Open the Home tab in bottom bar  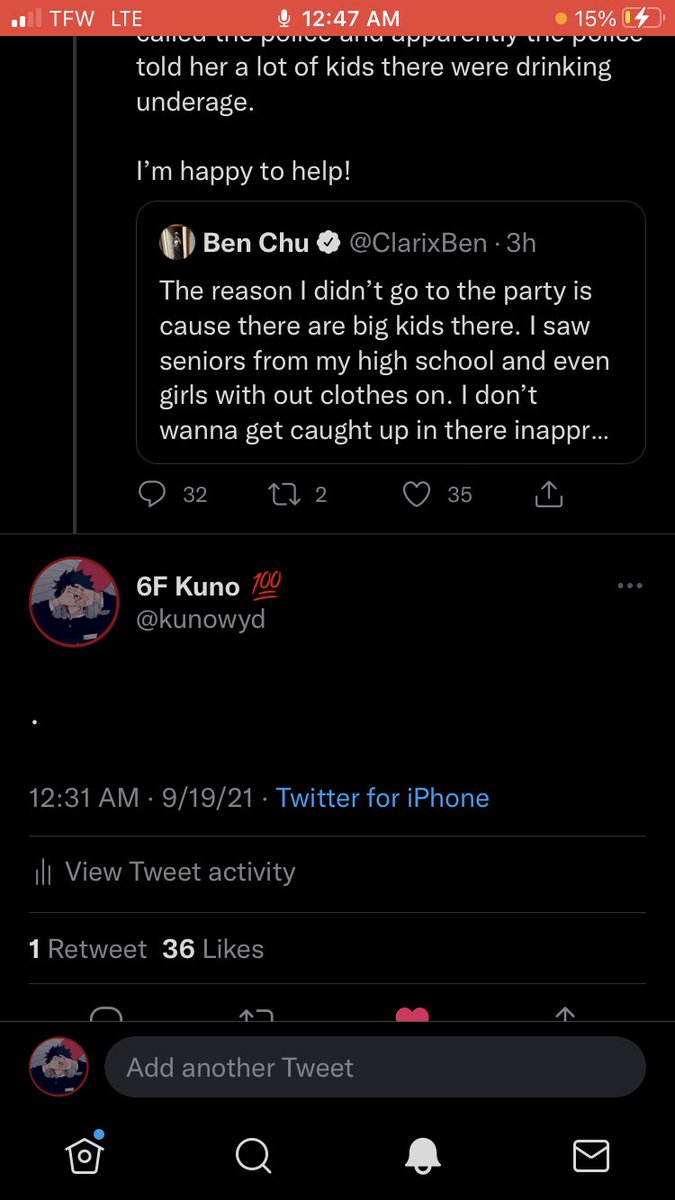[85, 1154]
